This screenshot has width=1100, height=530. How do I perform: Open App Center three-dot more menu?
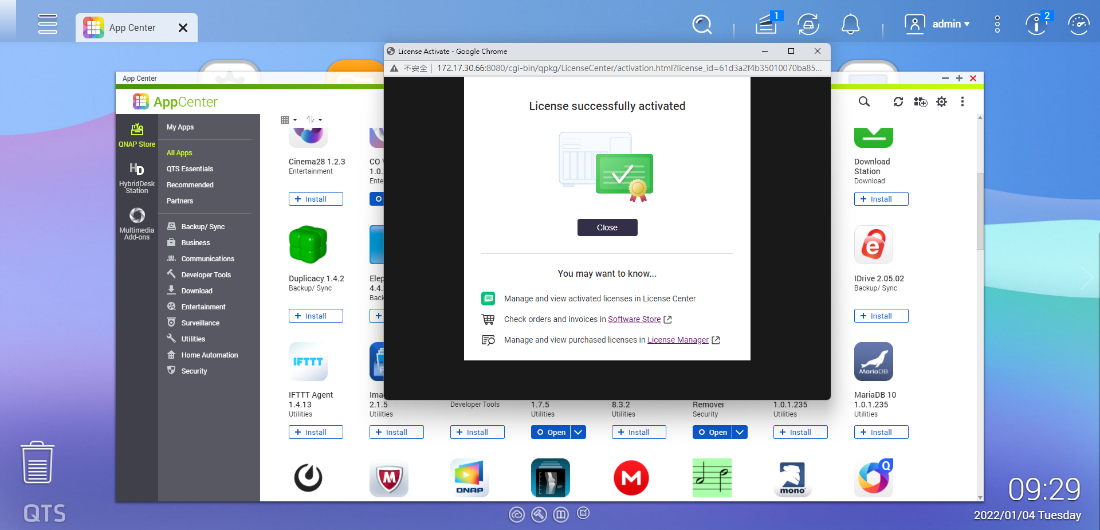962,102
